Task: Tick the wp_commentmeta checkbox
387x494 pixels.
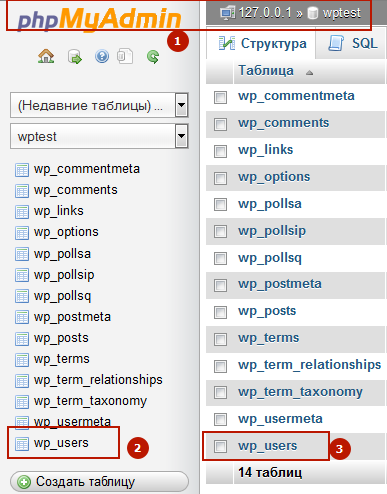Action: pyautogui.click(x=220, y=97)
